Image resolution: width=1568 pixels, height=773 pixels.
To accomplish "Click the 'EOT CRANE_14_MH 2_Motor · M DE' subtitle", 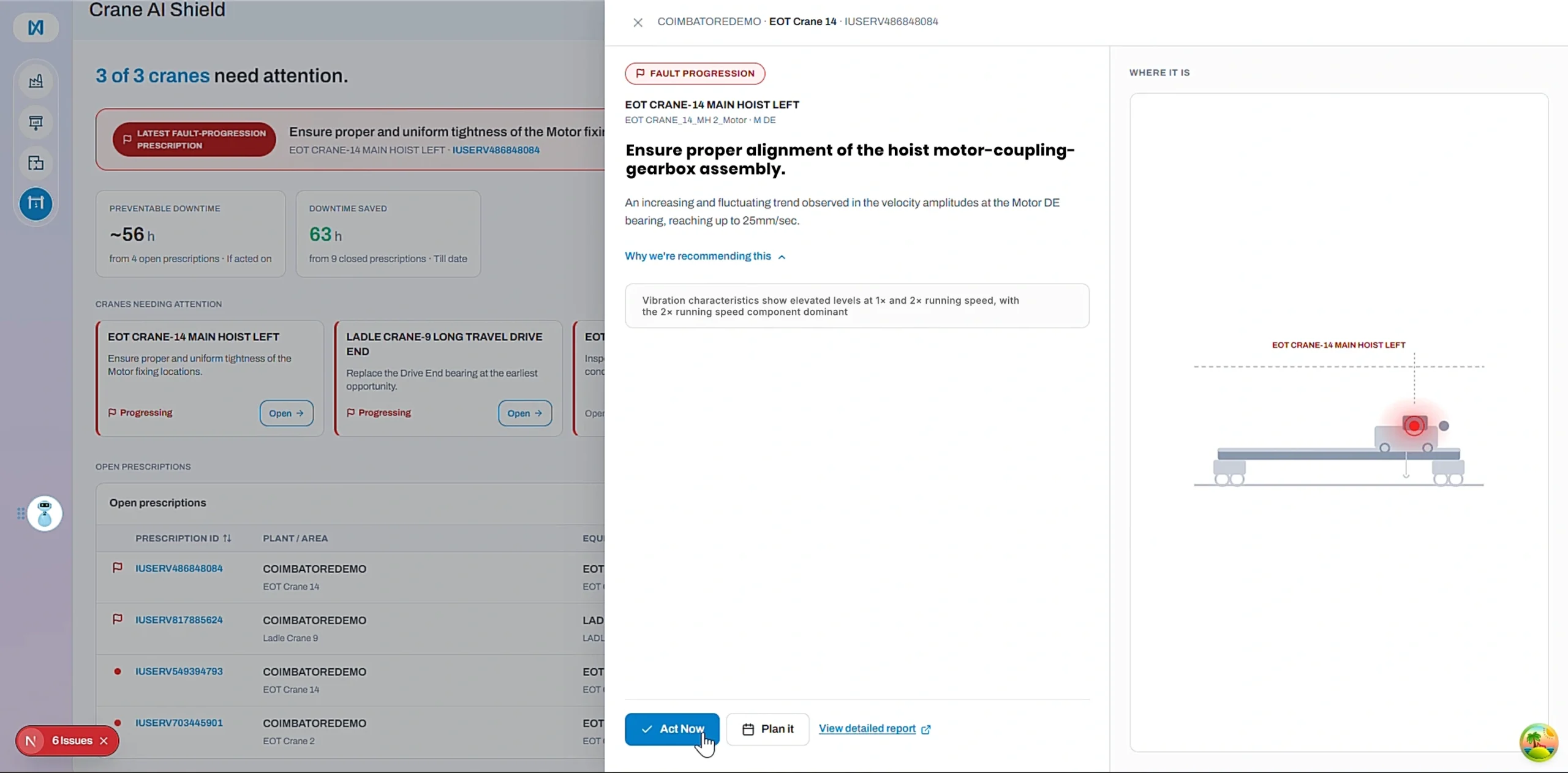I will tap(700, 120).
